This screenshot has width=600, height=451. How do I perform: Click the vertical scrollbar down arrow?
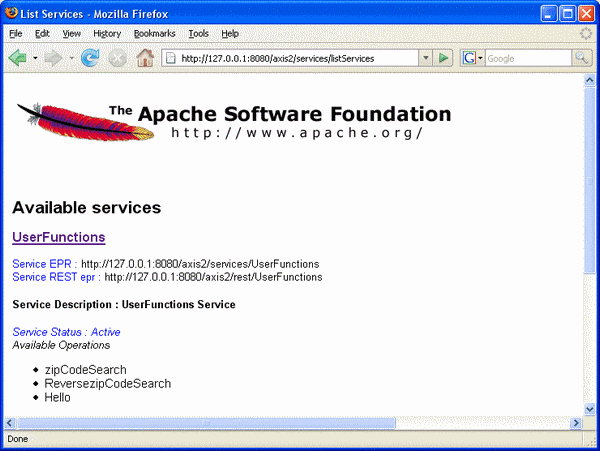[590, 408]
